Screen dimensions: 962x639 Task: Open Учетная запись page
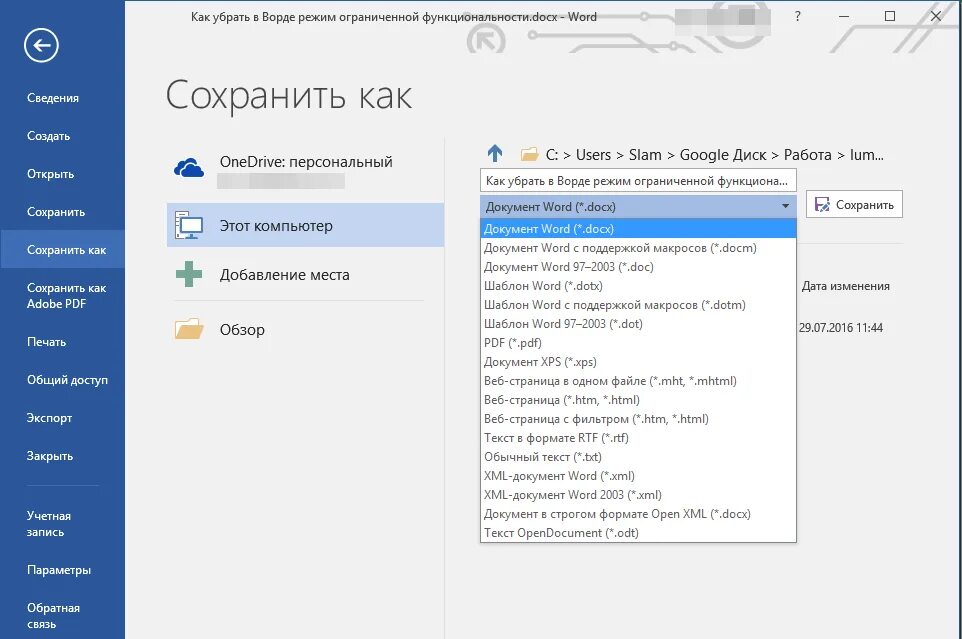click(48, 524)
